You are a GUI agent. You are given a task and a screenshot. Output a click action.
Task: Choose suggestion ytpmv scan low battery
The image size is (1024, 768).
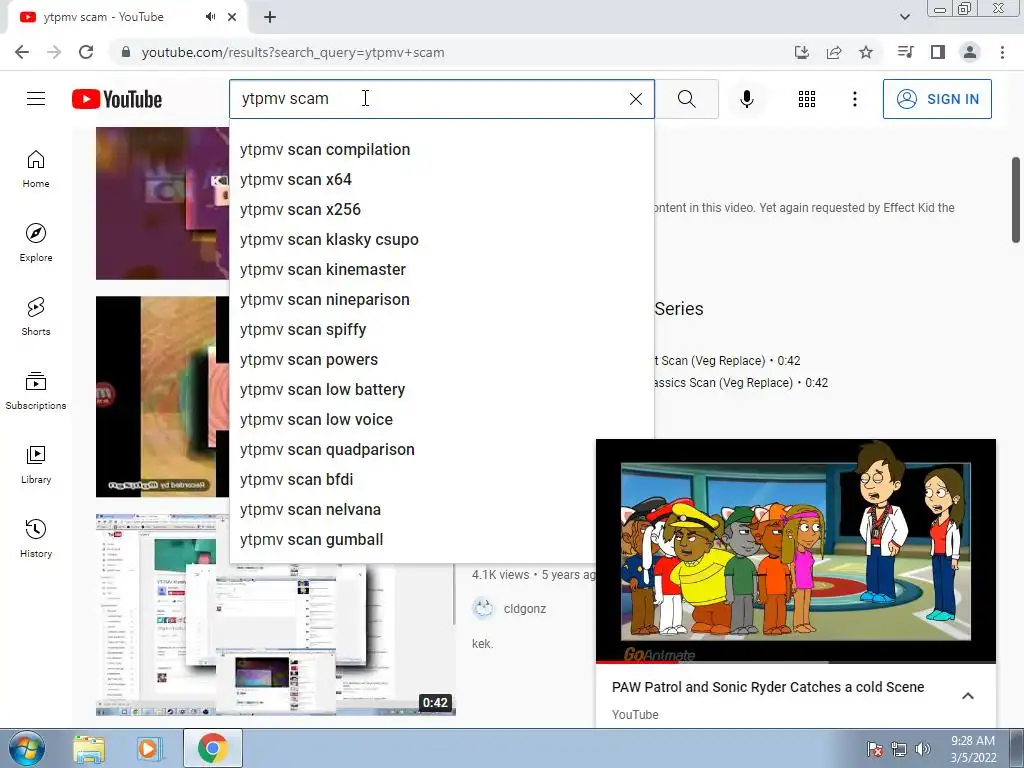pos(441,390)
